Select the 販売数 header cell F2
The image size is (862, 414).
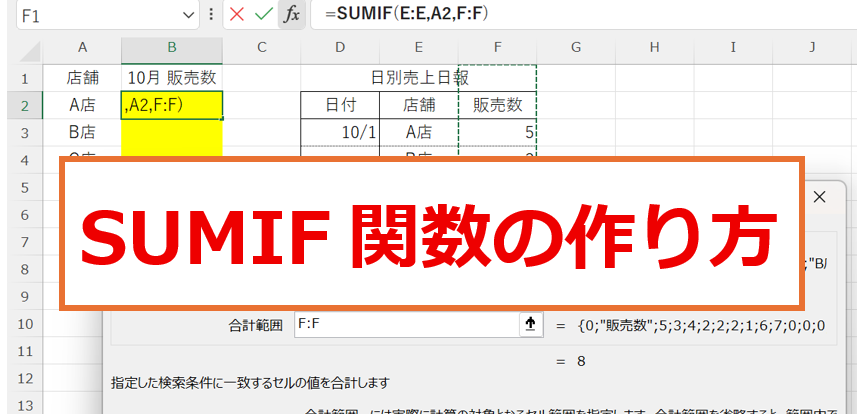(497, 104)
